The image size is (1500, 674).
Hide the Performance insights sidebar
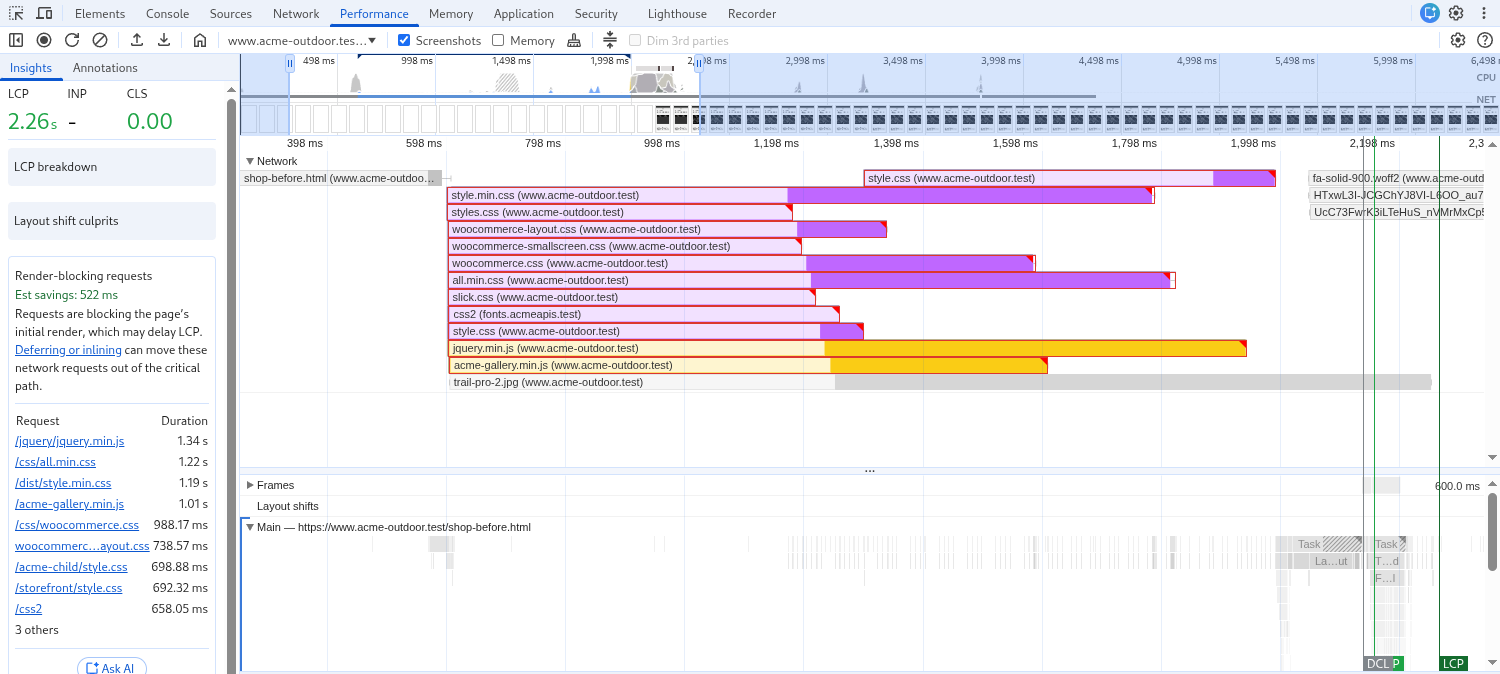point(16,40)
